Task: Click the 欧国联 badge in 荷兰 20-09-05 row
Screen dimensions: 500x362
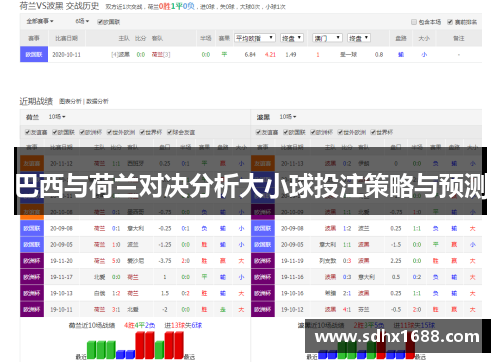Action: point(32,245)
